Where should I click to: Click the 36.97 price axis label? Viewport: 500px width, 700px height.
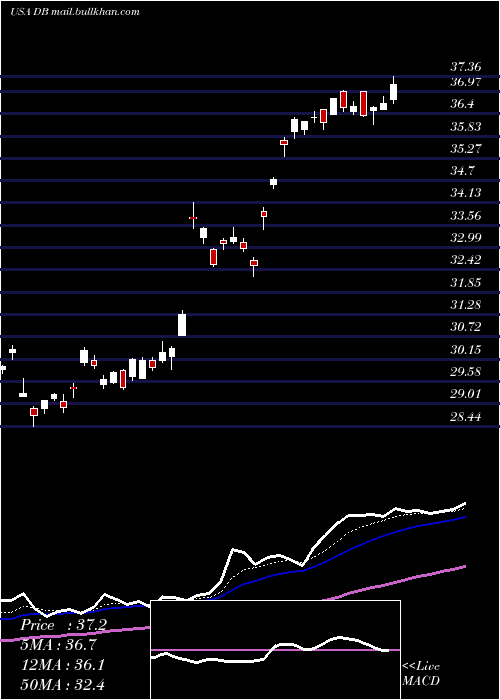point(466,82)
